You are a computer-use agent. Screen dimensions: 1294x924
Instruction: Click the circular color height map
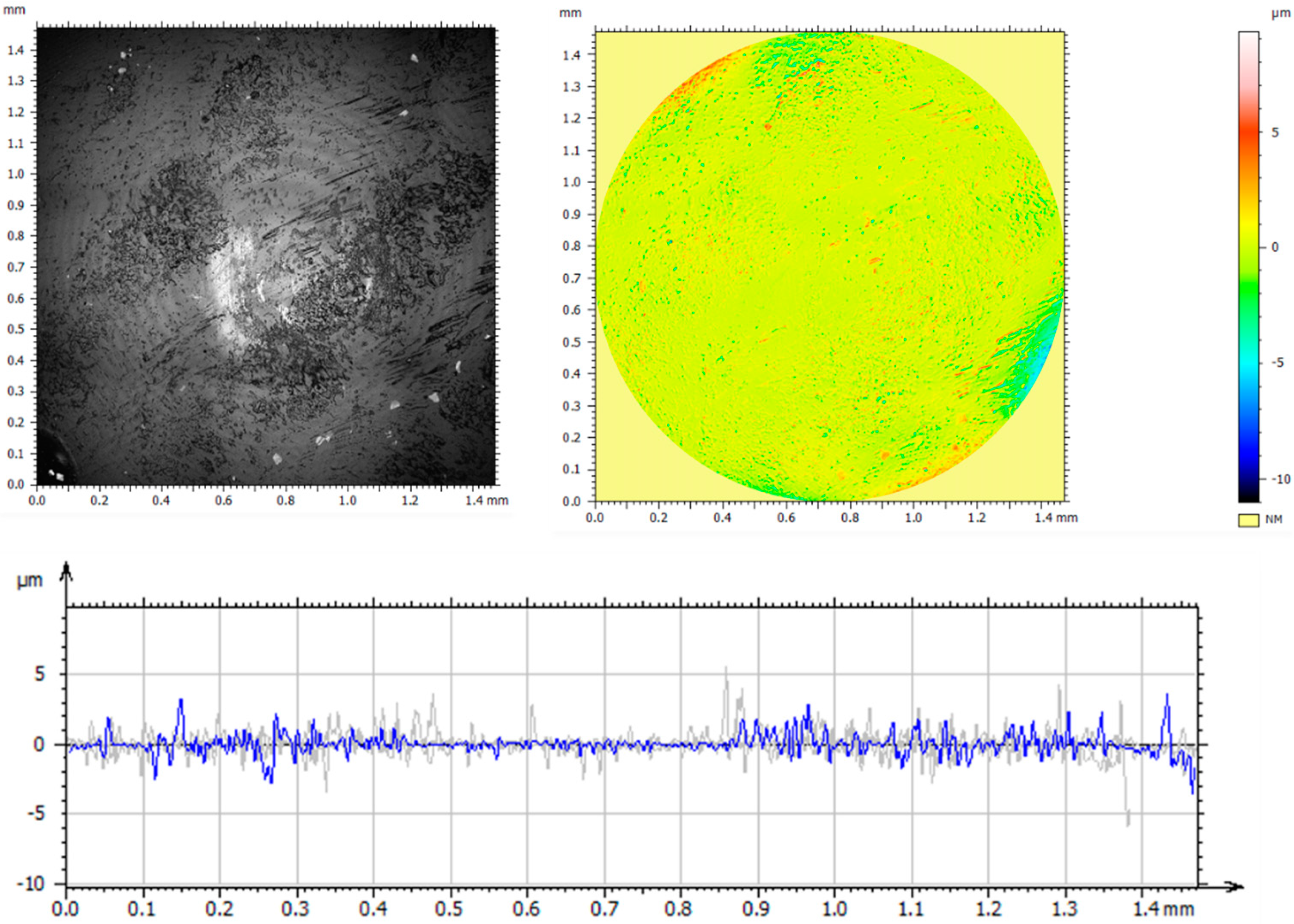point(830,266)
